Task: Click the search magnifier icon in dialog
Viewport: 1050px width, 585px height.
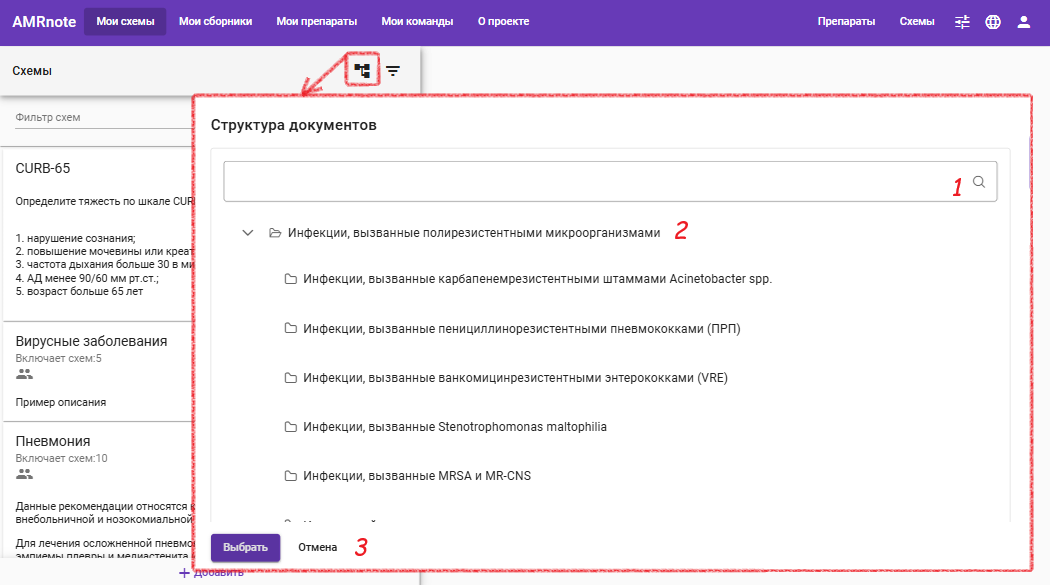Action: [979, 181]
